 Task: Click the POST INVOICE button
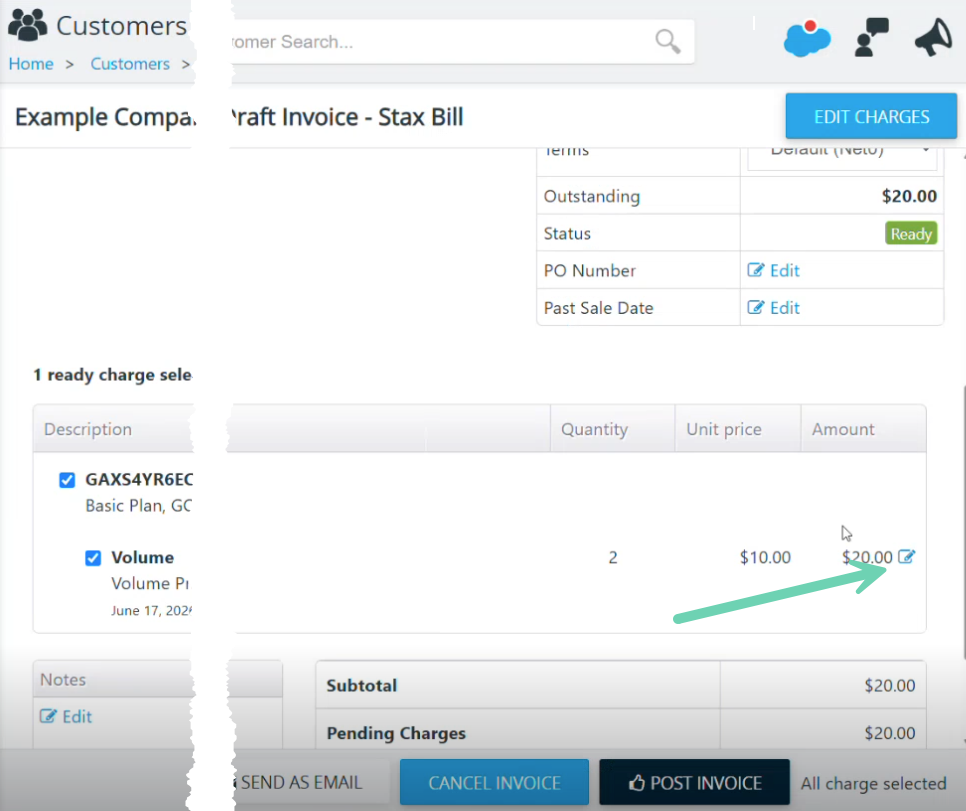pyautogui.click(x=694, y=783)
